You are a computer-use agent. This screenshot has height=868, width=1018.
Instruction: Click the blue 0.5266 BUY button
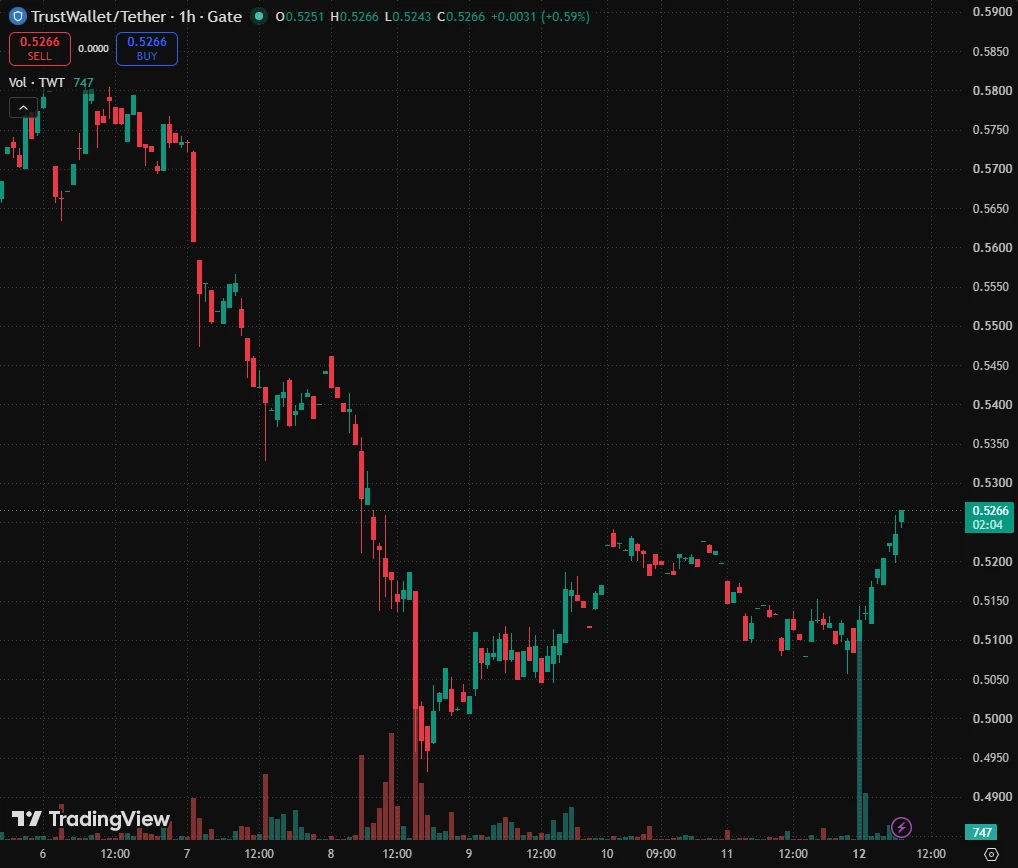[147, 49]
